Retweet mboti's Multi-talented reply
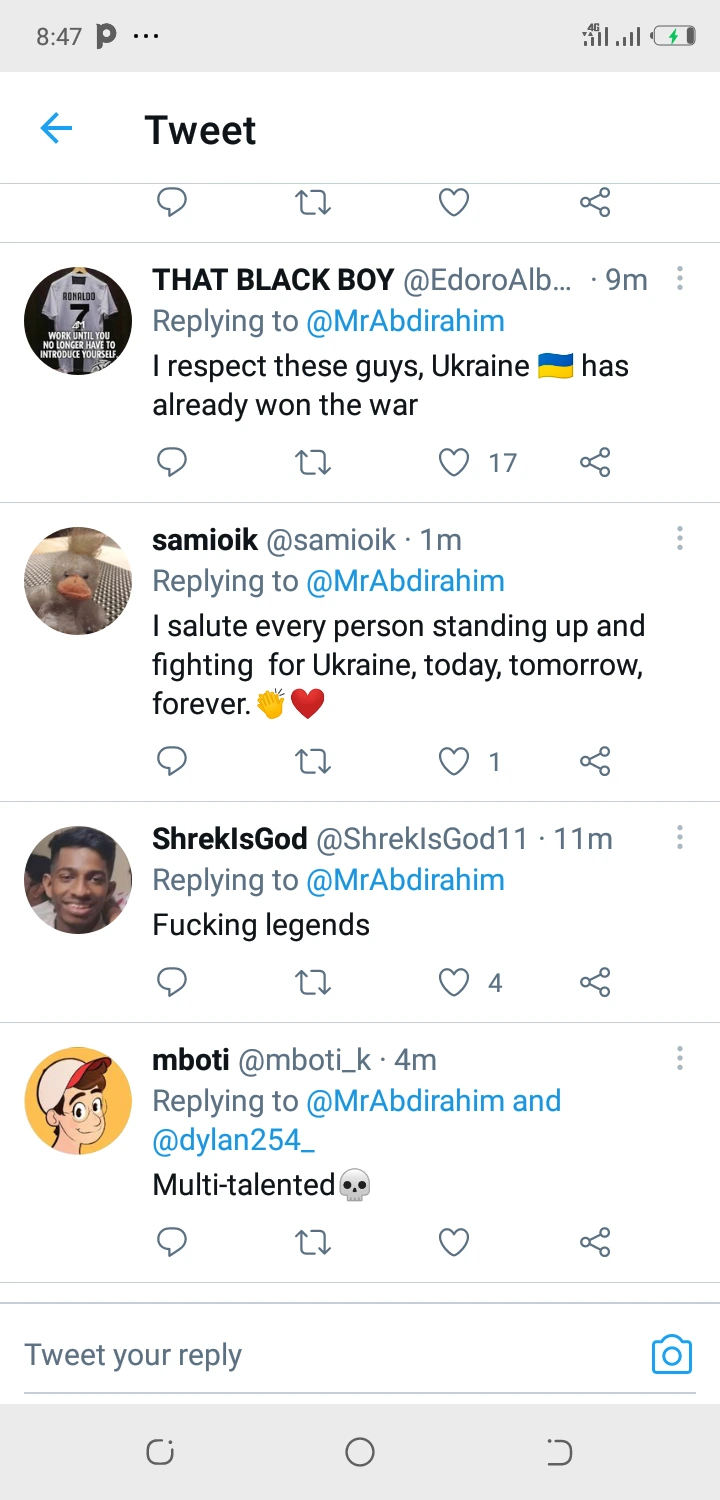The height and width of the screenshot is (1500, 720). point(313,1242)
